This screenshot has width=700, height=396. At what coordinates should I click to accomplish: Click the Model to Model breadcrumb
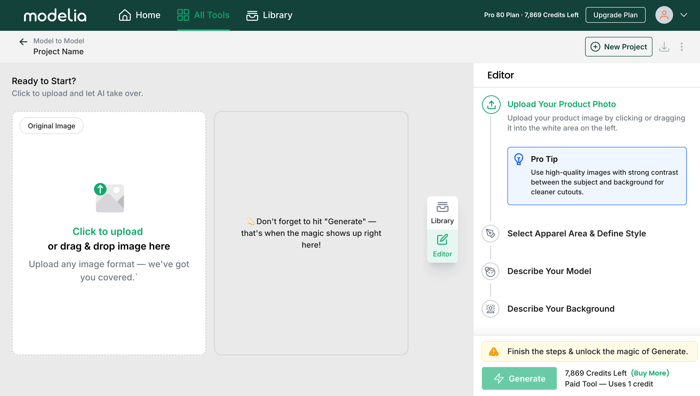[58, 41]
